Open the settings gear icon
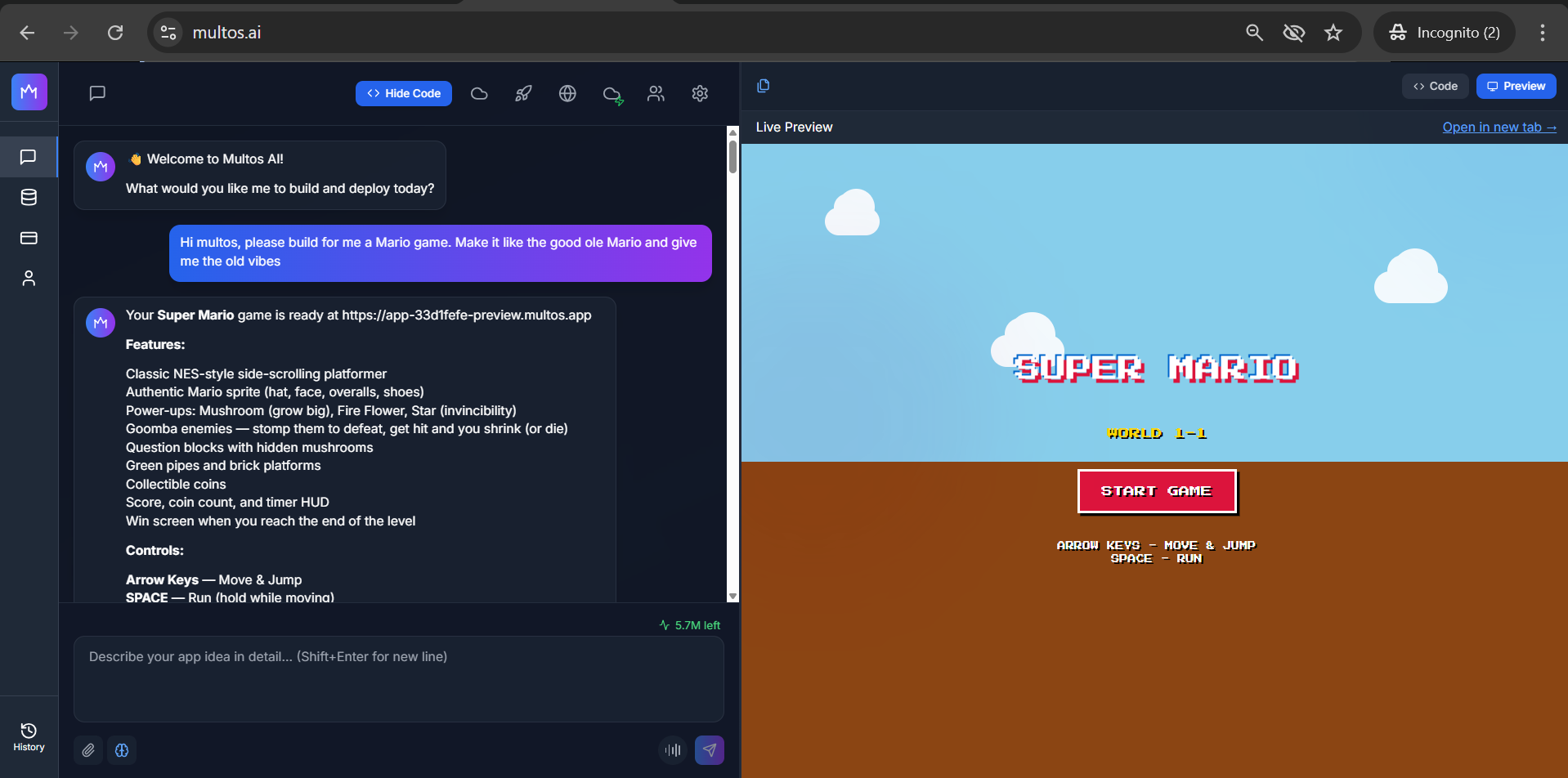 click(700, 94)
